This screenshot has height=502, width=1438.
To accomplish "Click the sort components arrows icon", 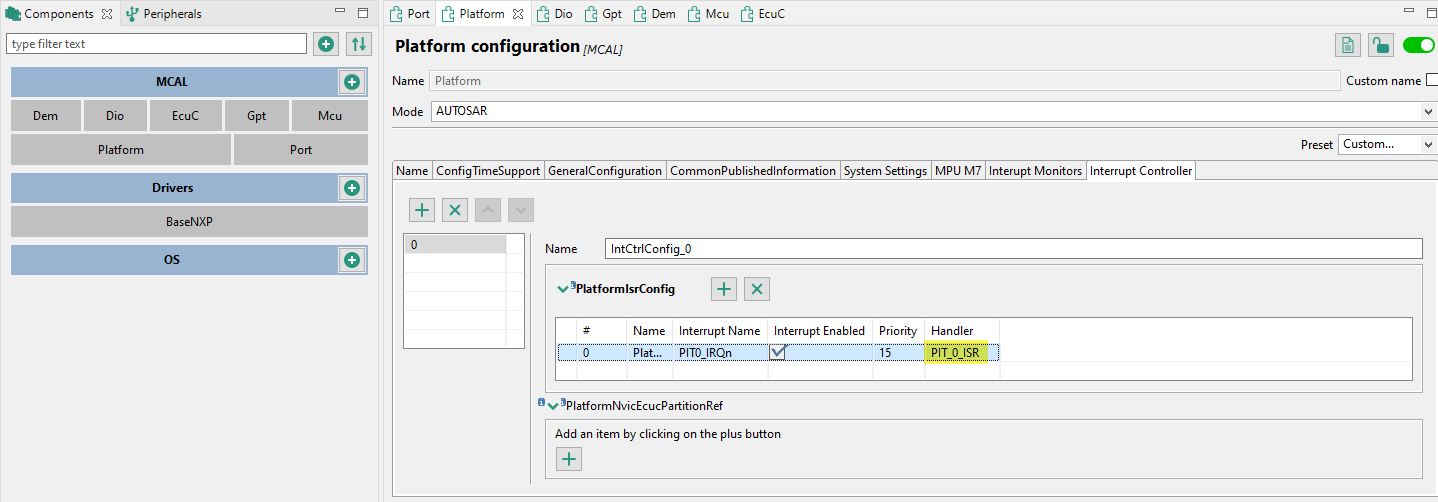I will (358, 44).
